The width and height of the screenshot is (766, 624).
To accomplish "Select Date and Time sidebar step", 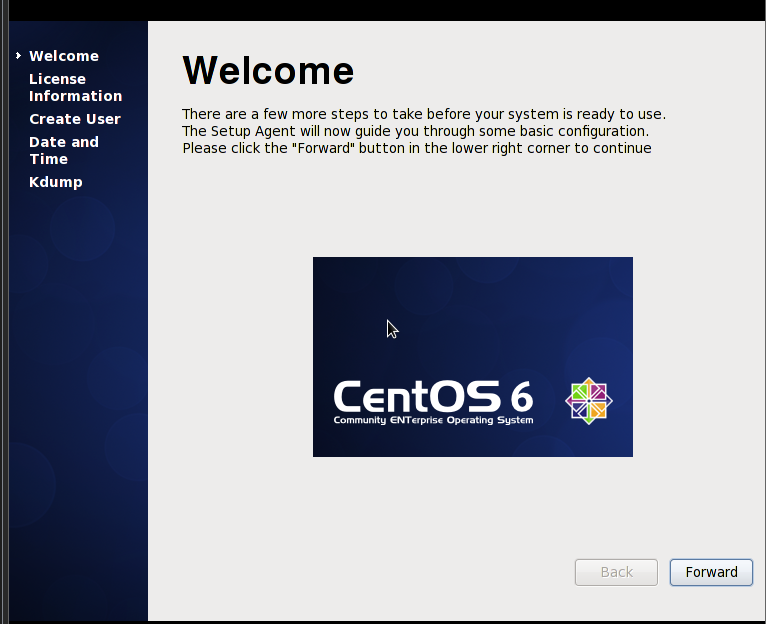I will (64, 151).
